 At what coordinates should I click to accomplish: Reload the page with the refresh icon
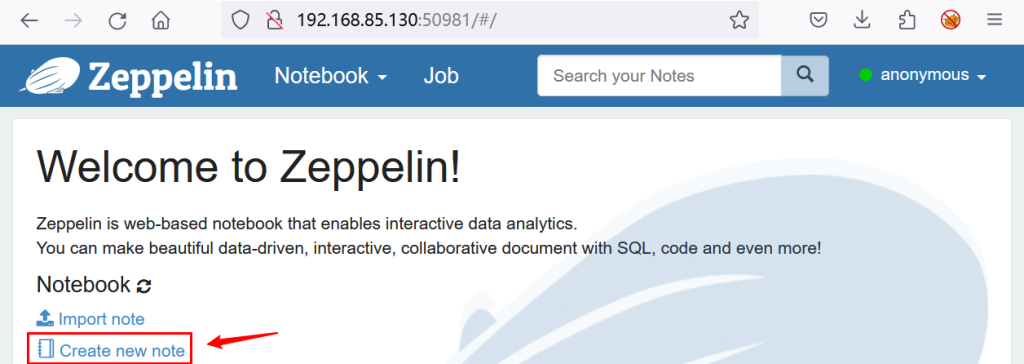pos(118,21)
